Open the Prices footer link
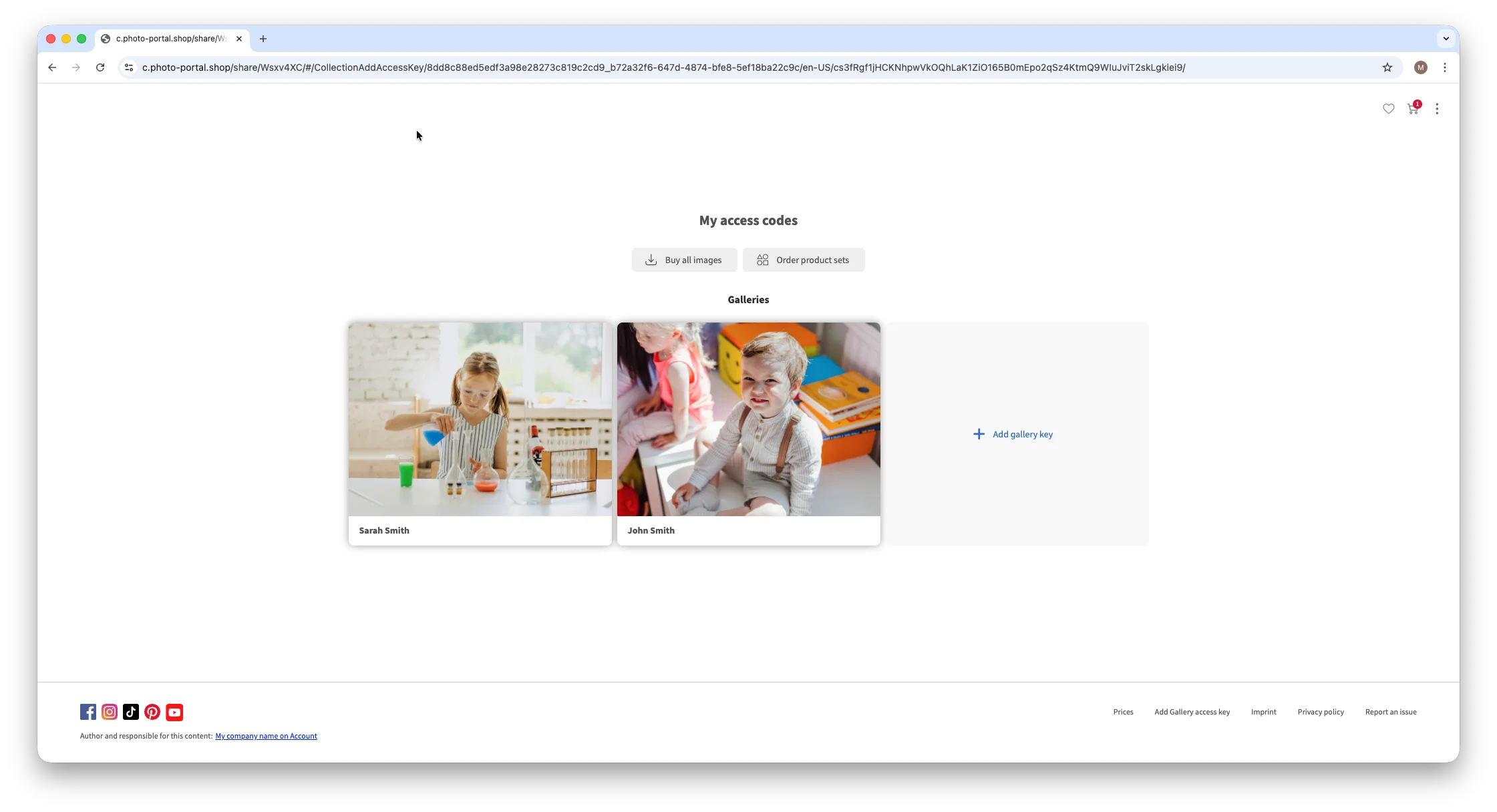Image resolution: width=1497 pixels, height=812 pixels. tap(1123, 712)
